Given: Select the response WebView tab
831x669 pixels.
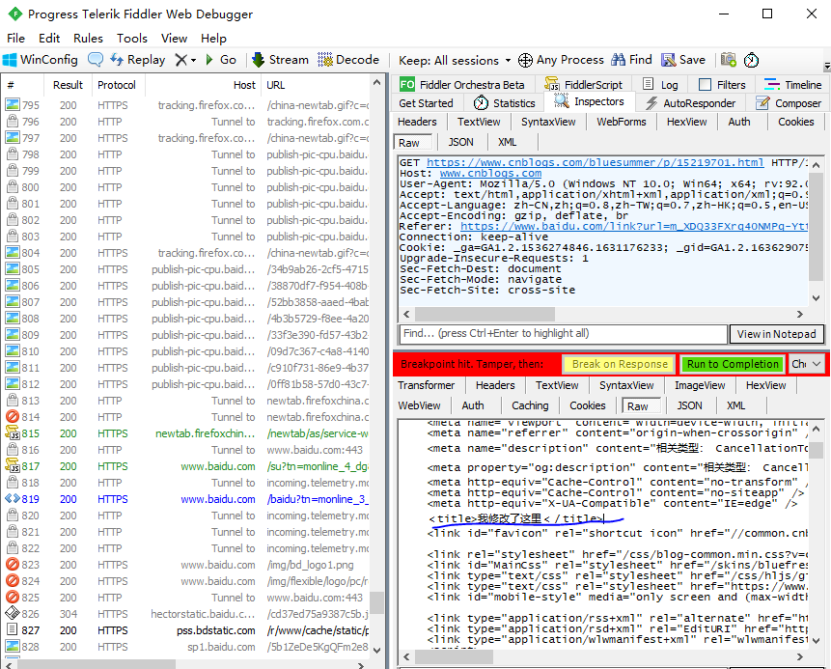Looking at the screenshot, I should tap(419, 406).
